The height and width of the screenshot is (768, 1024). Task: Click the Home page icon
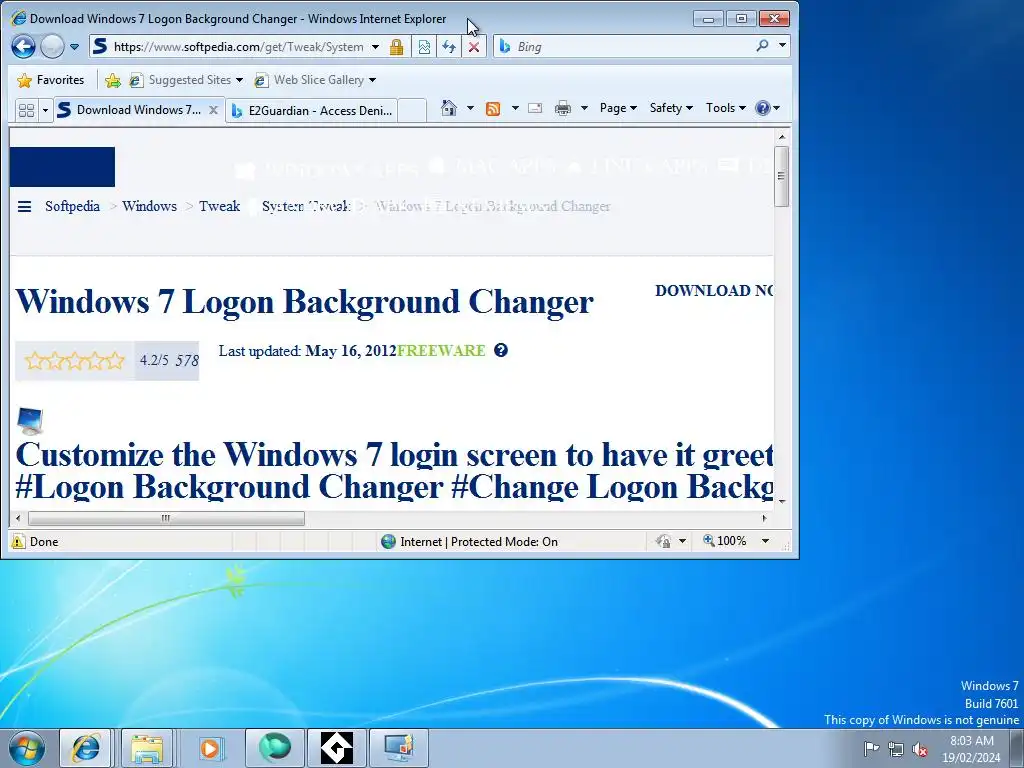(449, 108)
